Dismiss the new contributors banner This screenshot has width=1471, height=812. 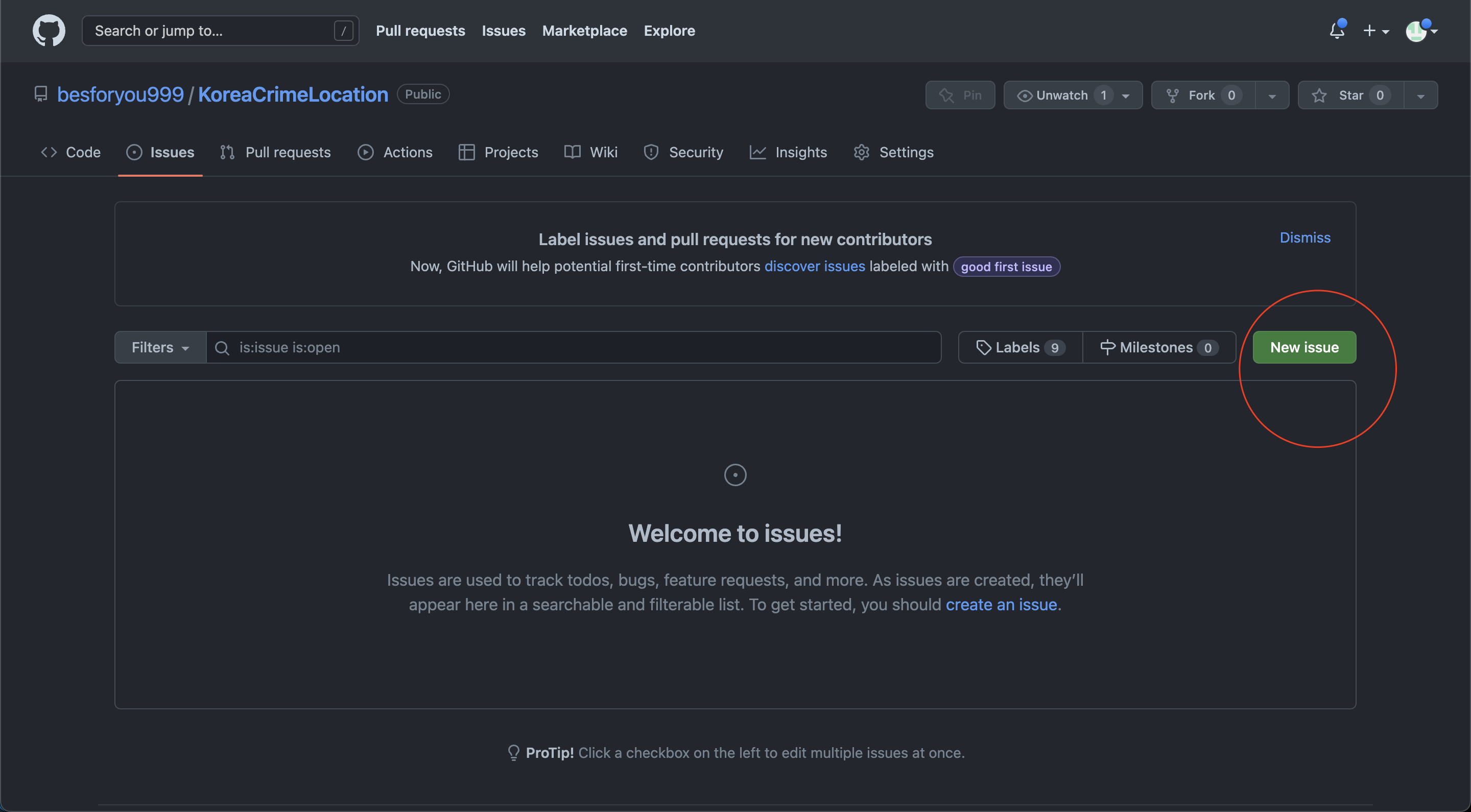click(x=1305, y=237)
